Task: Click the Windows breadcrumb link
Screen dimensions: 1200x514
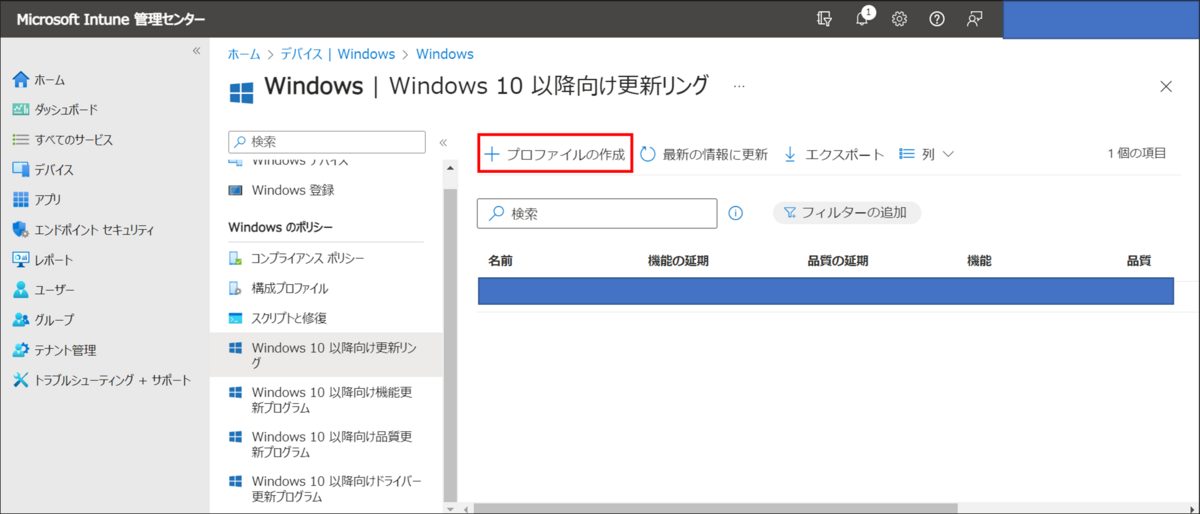Action: (445, 54)
